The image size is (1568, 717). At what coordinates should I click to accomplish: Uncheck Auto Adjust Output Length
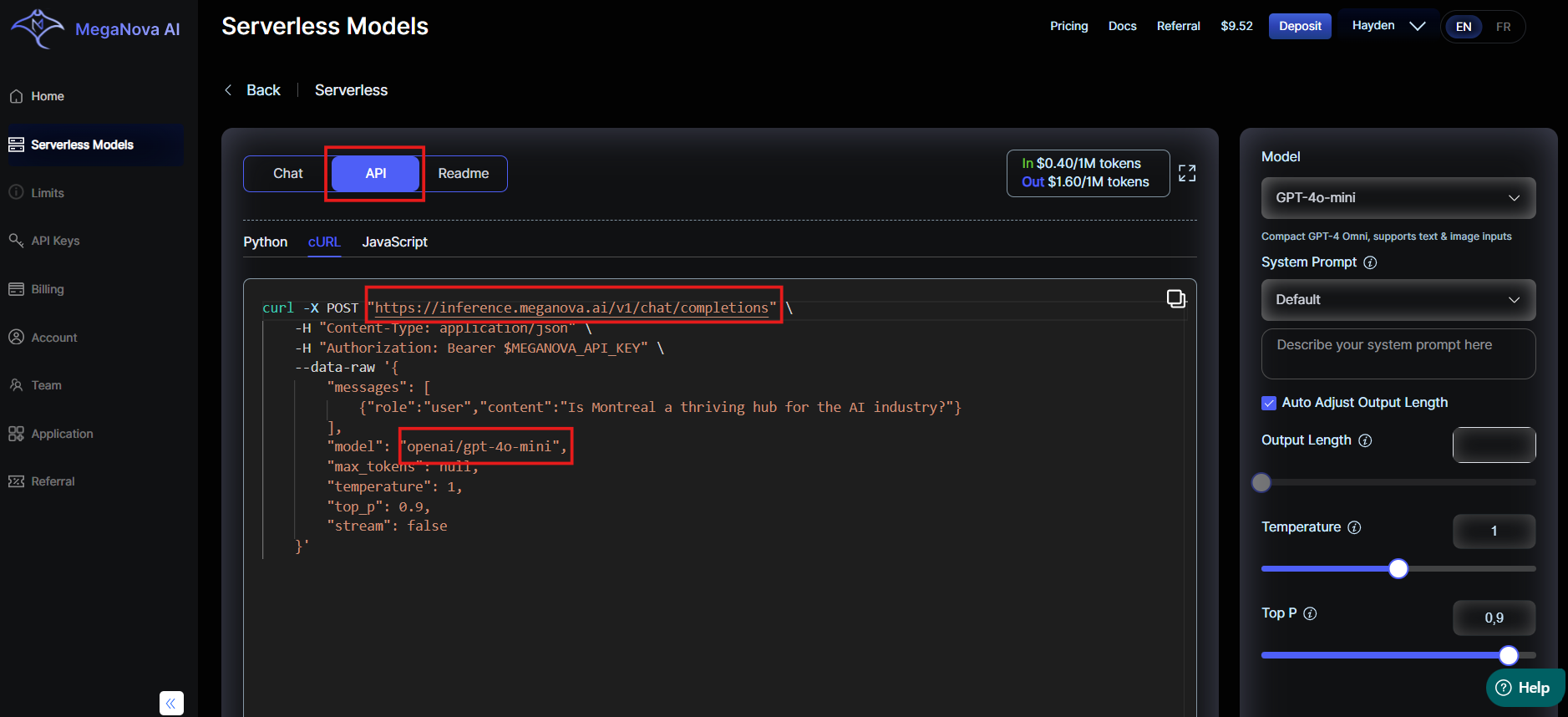(1269, 403)
